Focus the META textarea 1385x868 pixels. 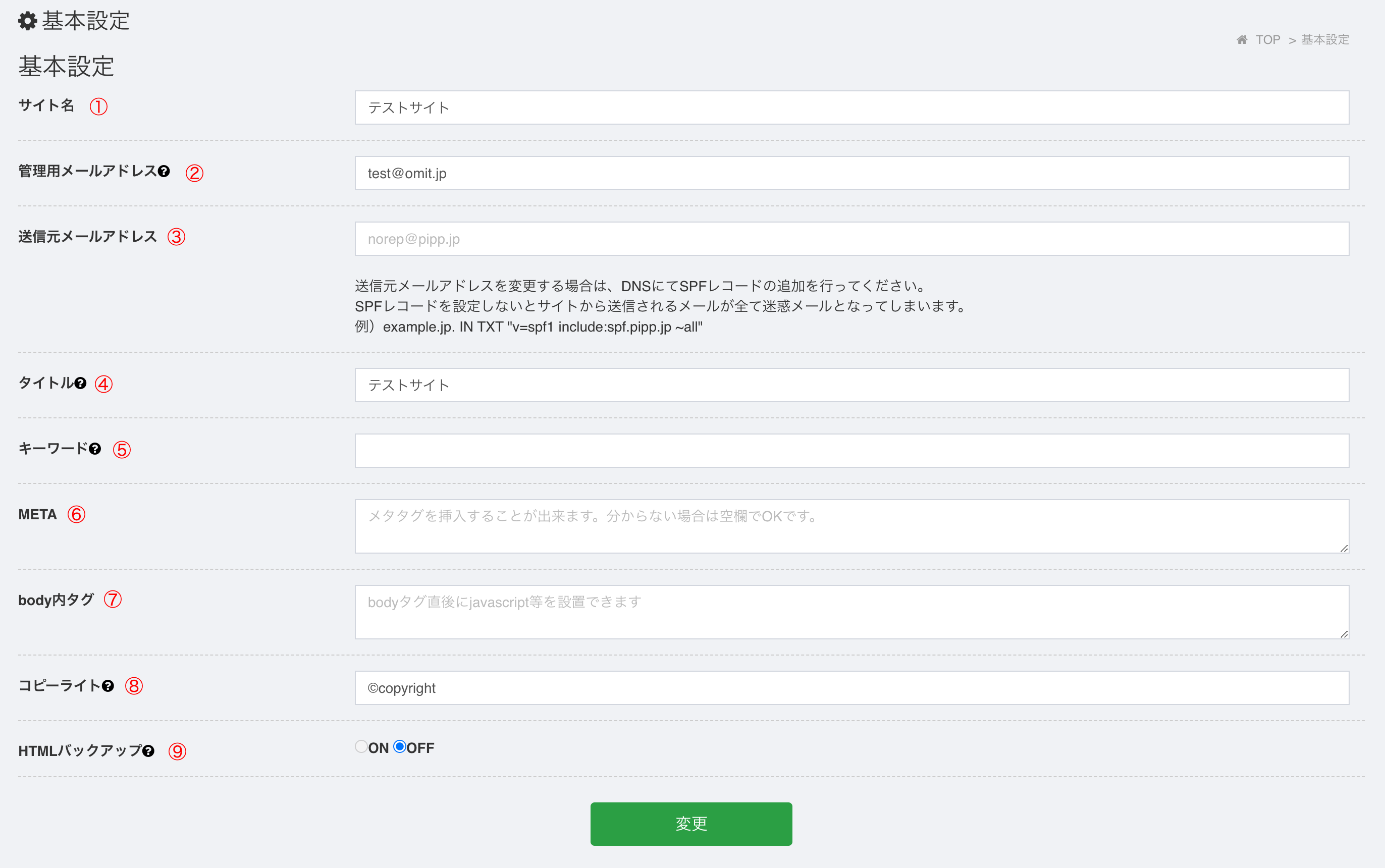852,526
